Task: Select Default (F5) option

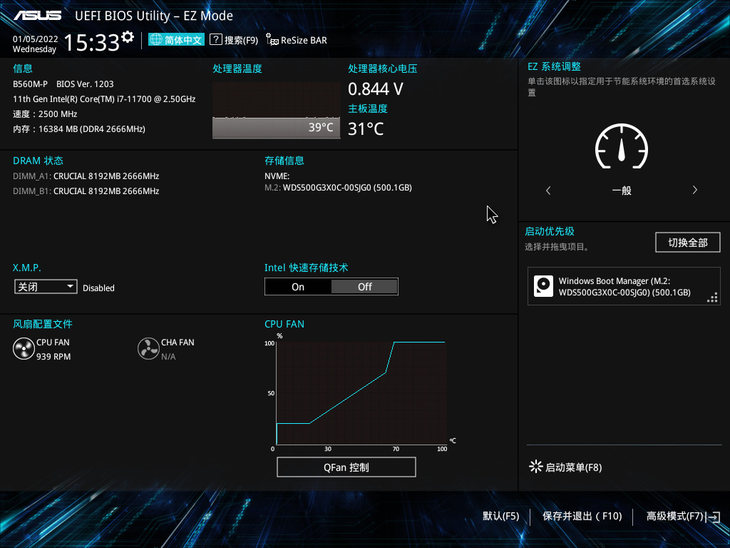Action: [500, 516]
